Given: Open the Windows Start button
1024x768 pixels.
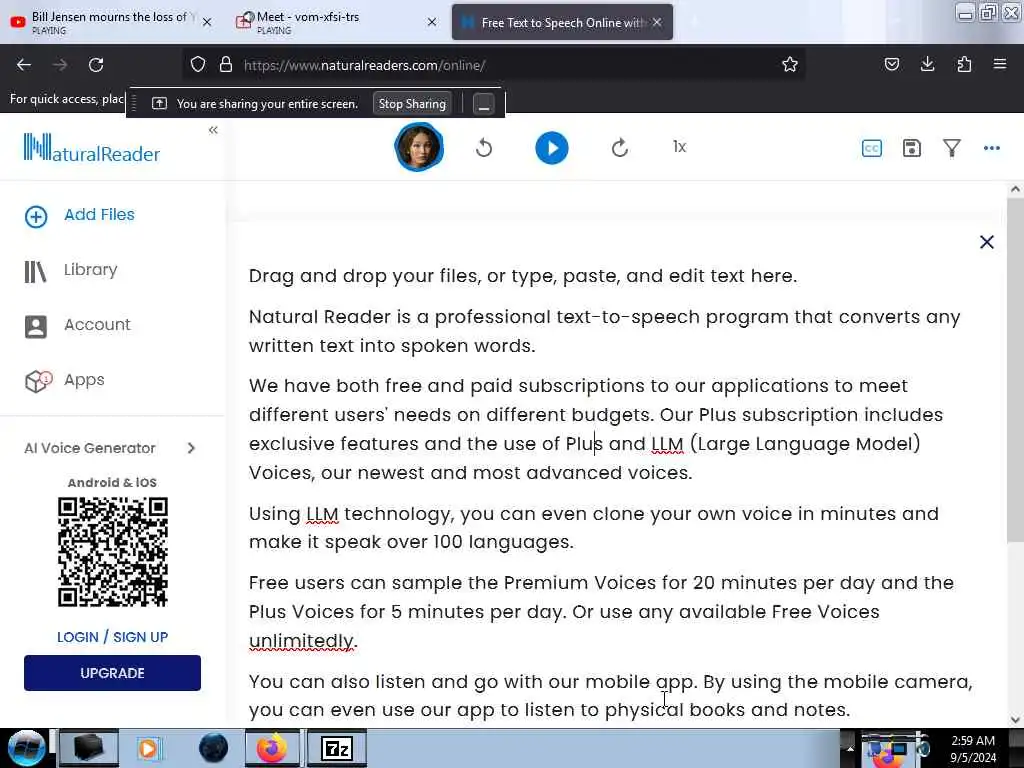Looking at the screenshot, I should 26,748.
